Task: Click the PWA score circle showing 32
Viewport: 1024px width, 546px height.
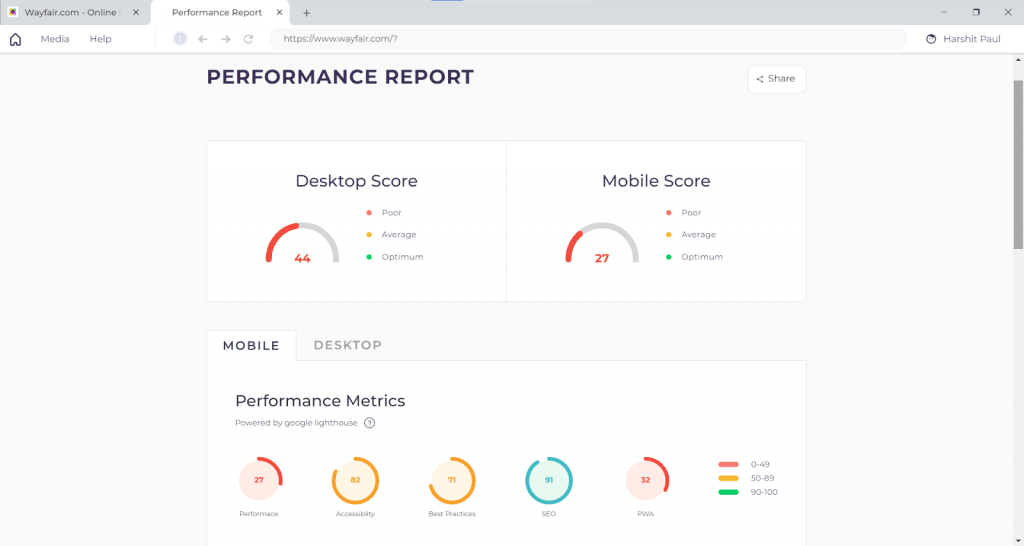Action: coord(646,480)
